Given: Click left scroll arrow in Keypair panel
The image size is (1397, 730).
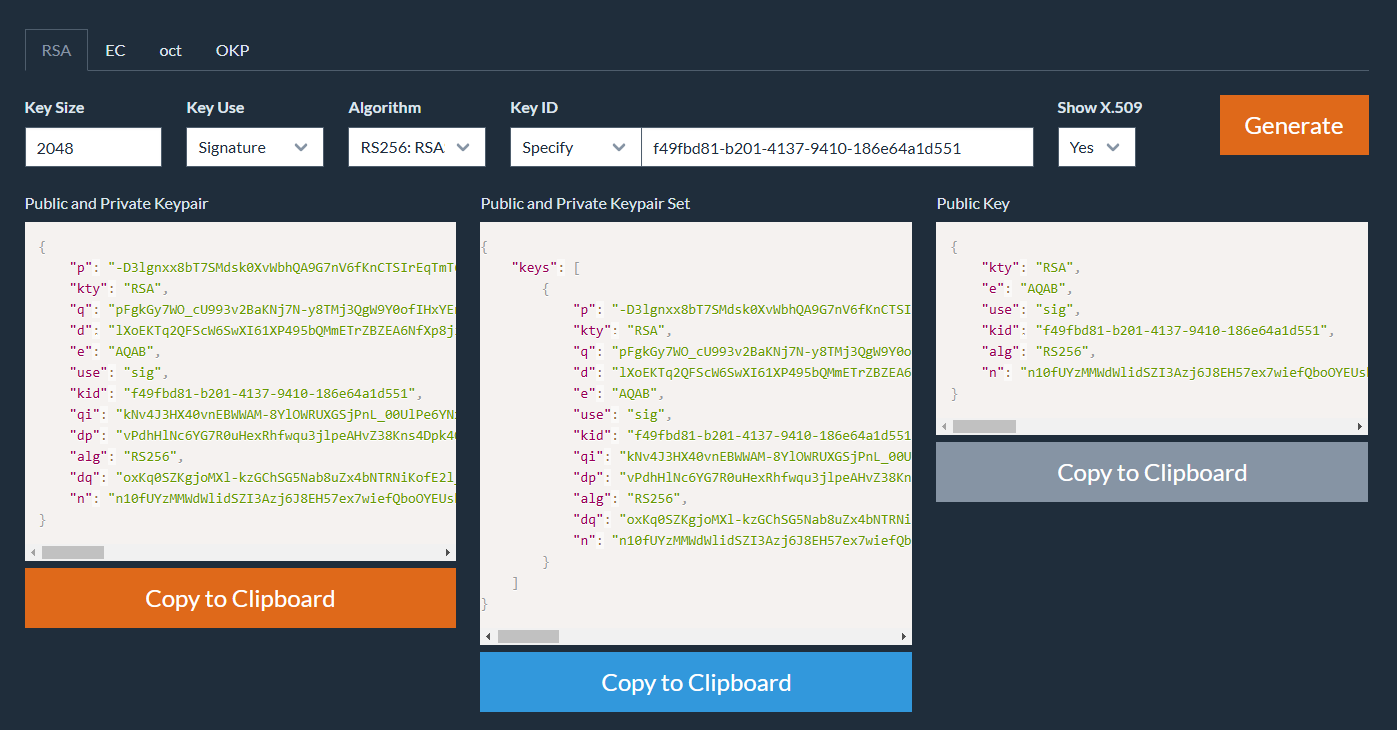Looking at the screenshot, I should click(x=33, y=552).
